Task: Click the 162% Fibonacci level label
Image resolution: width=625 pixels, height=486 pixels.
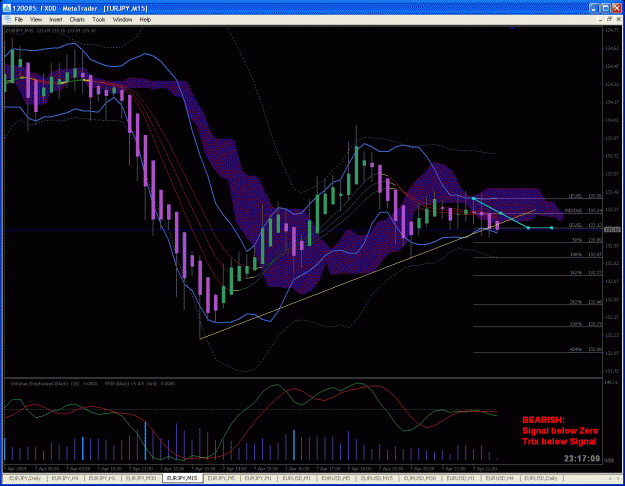Action: tap(576, 273)
